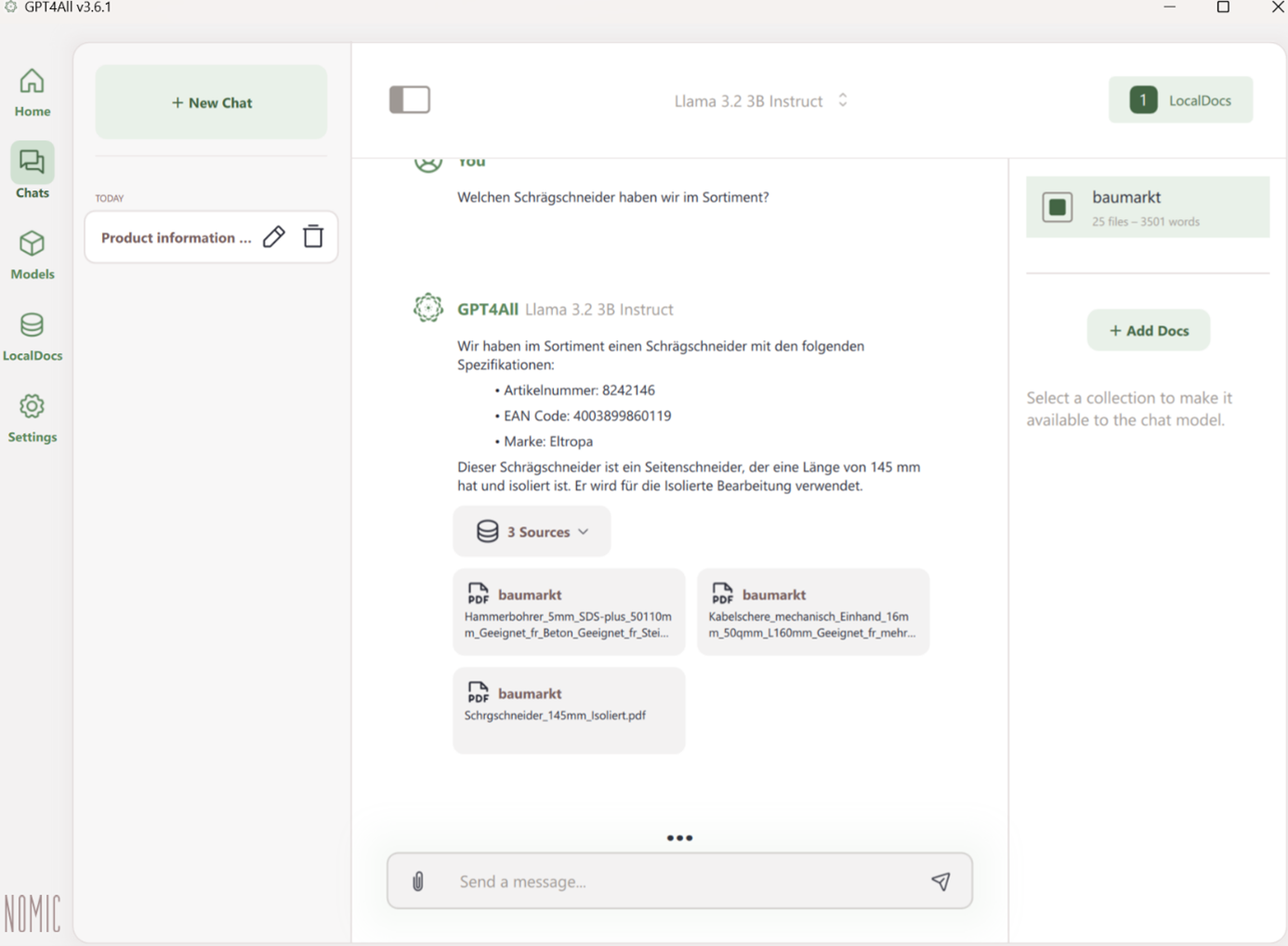This screenshot has height=946, width=1288.
Task: Send the message using the paper plane icon
Action: pos(940,881)
